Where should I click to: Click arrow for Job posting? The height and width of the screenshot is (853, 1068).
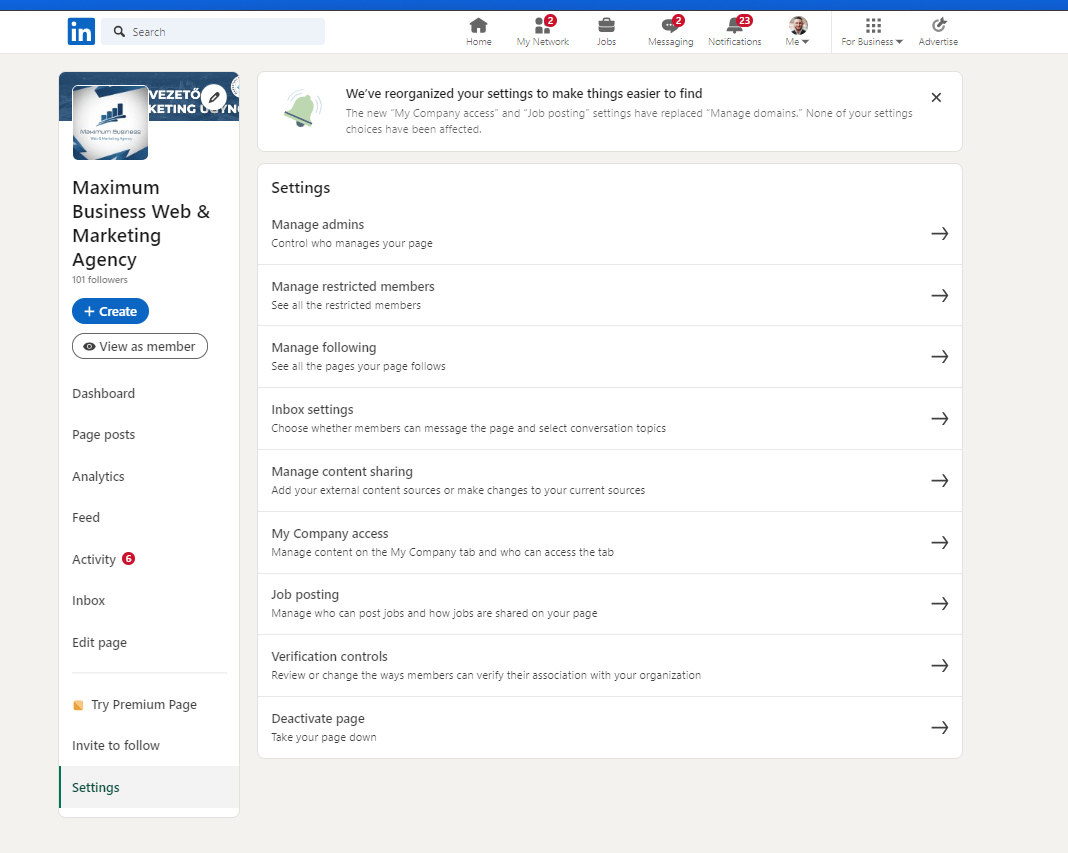click(940, 604)
